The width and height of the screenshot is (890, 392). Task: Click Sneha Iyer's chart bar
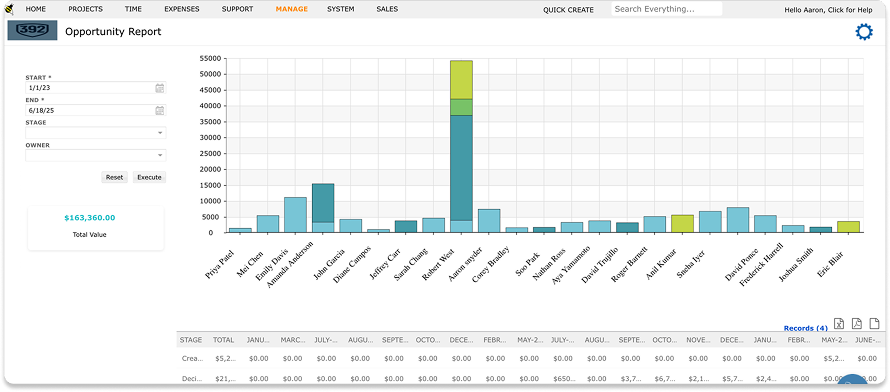(710, 222)
